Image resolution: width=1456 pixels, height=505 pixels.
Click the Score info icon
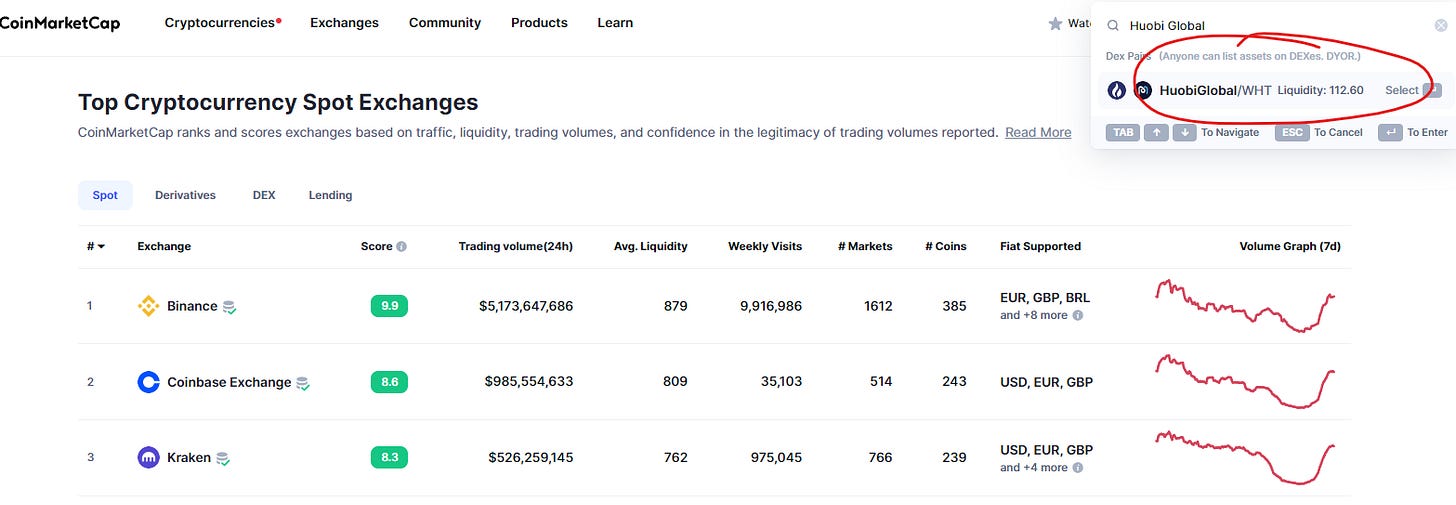click(401, 246)
